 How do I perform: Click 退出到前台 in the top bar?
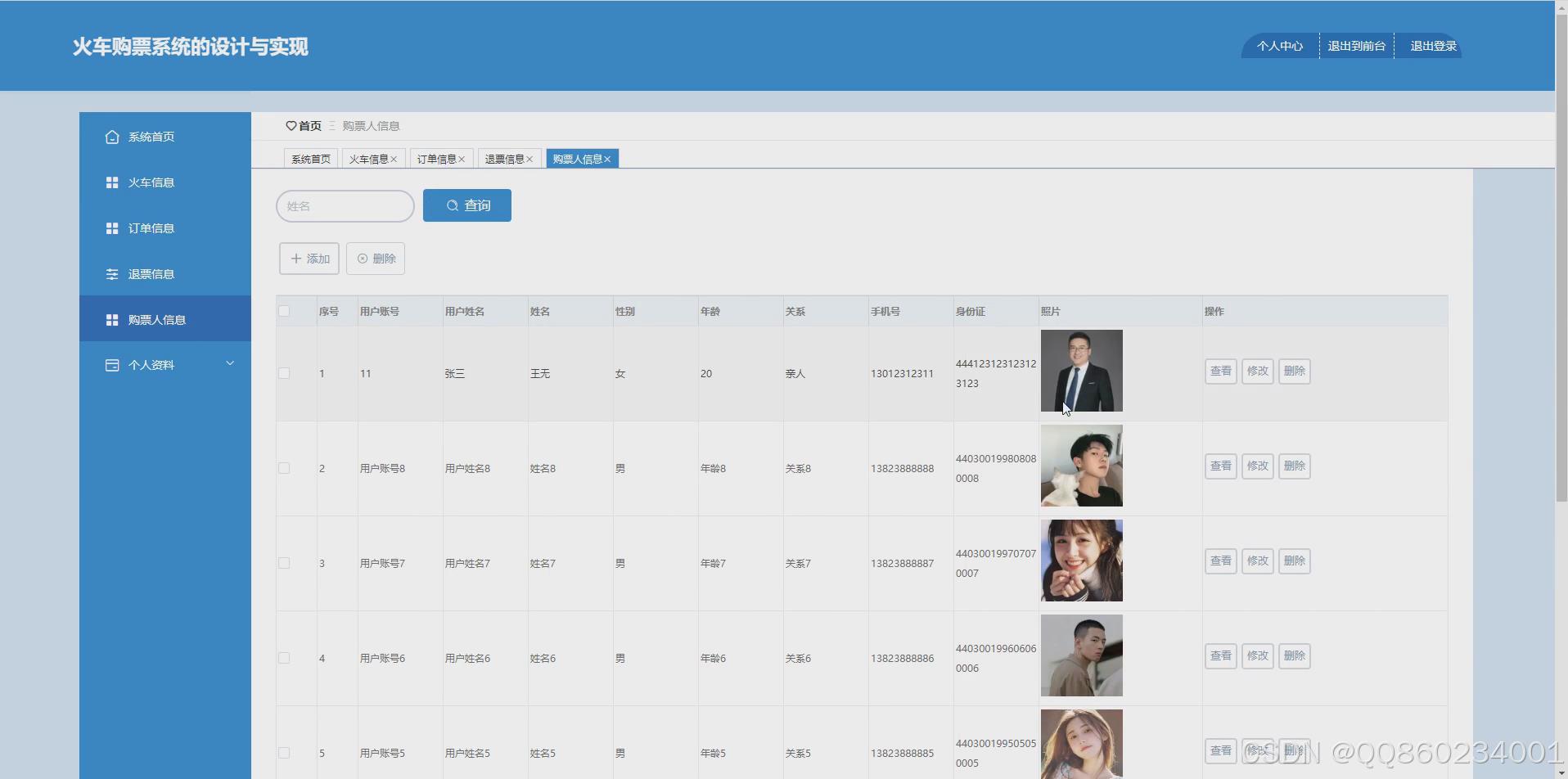pyautogui.click(x=1357, y=46)
